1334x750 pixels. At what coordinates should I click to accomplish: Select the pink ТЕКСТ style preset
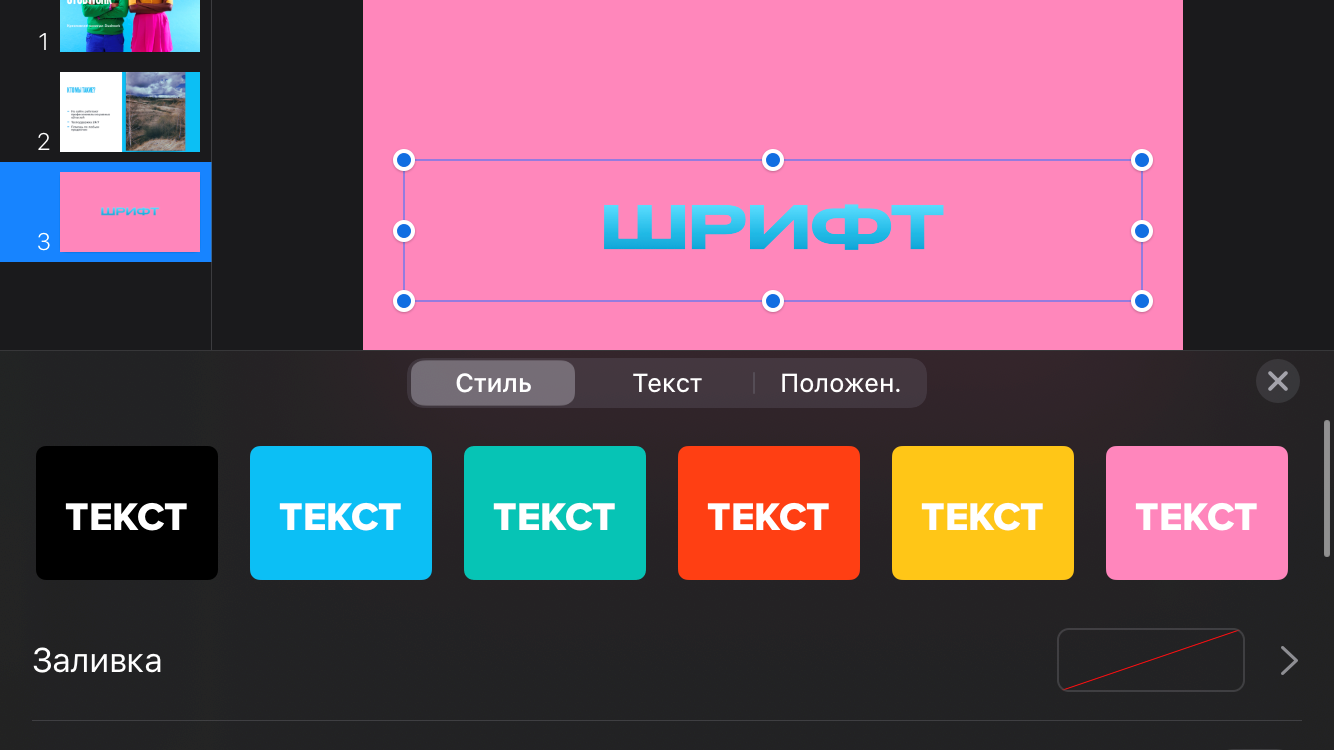point(1197,513)
